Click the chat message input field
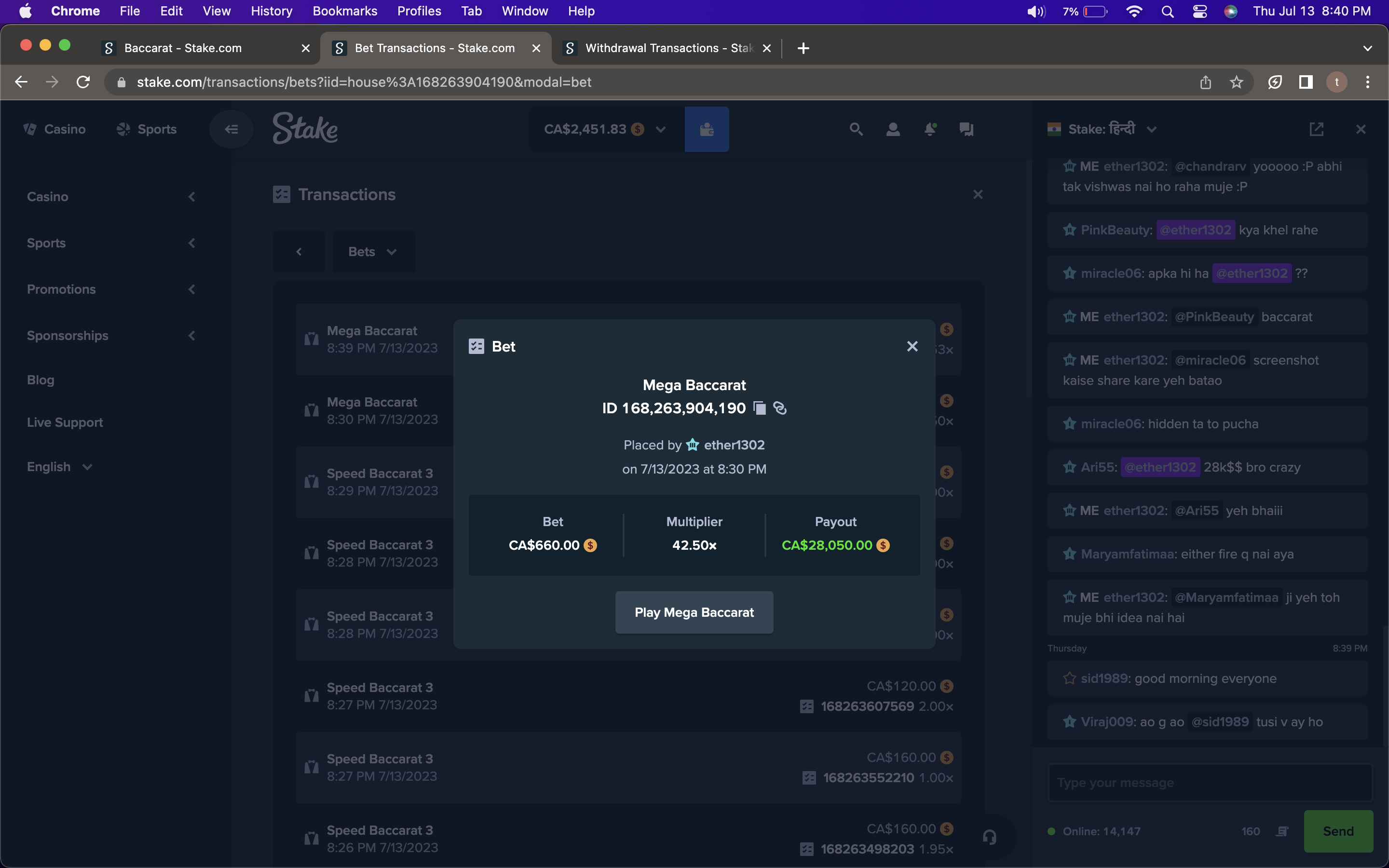Screen dimensions: 1389x868 point(1210,783)
